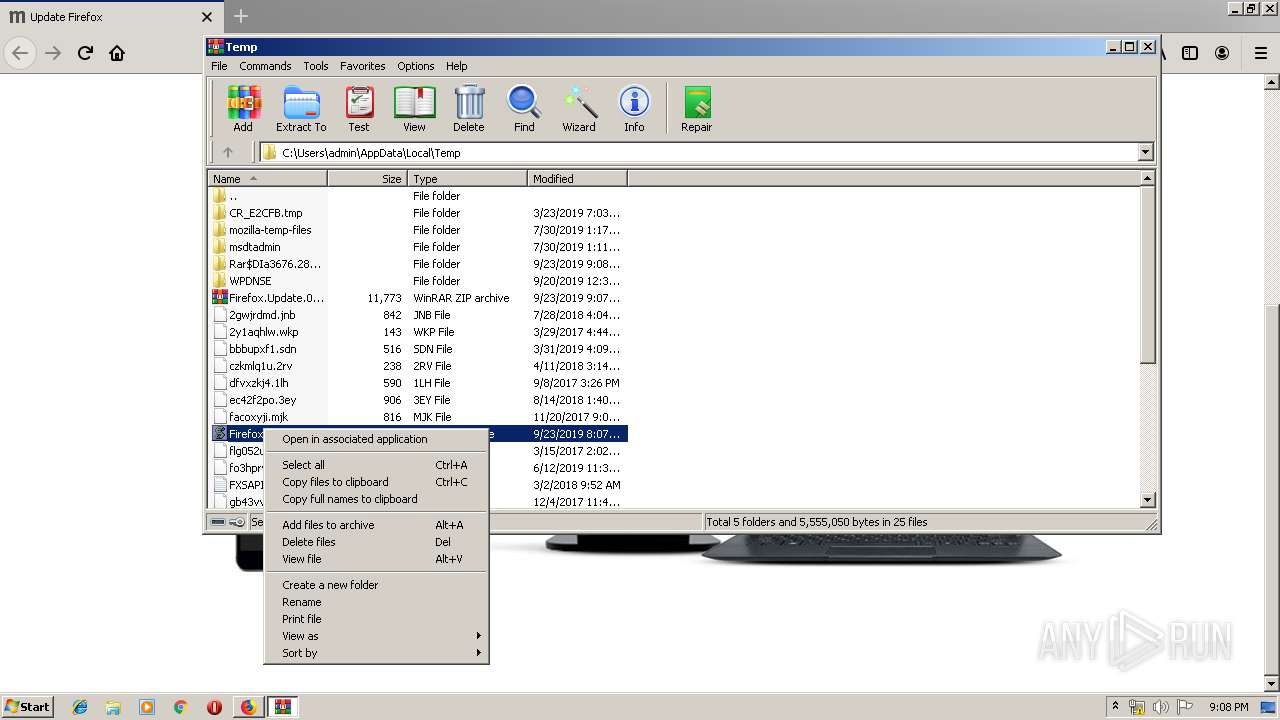Choose Copy full names to clipboard
The height and width of the screenshot is (720, 1280).
pos(376,499)
